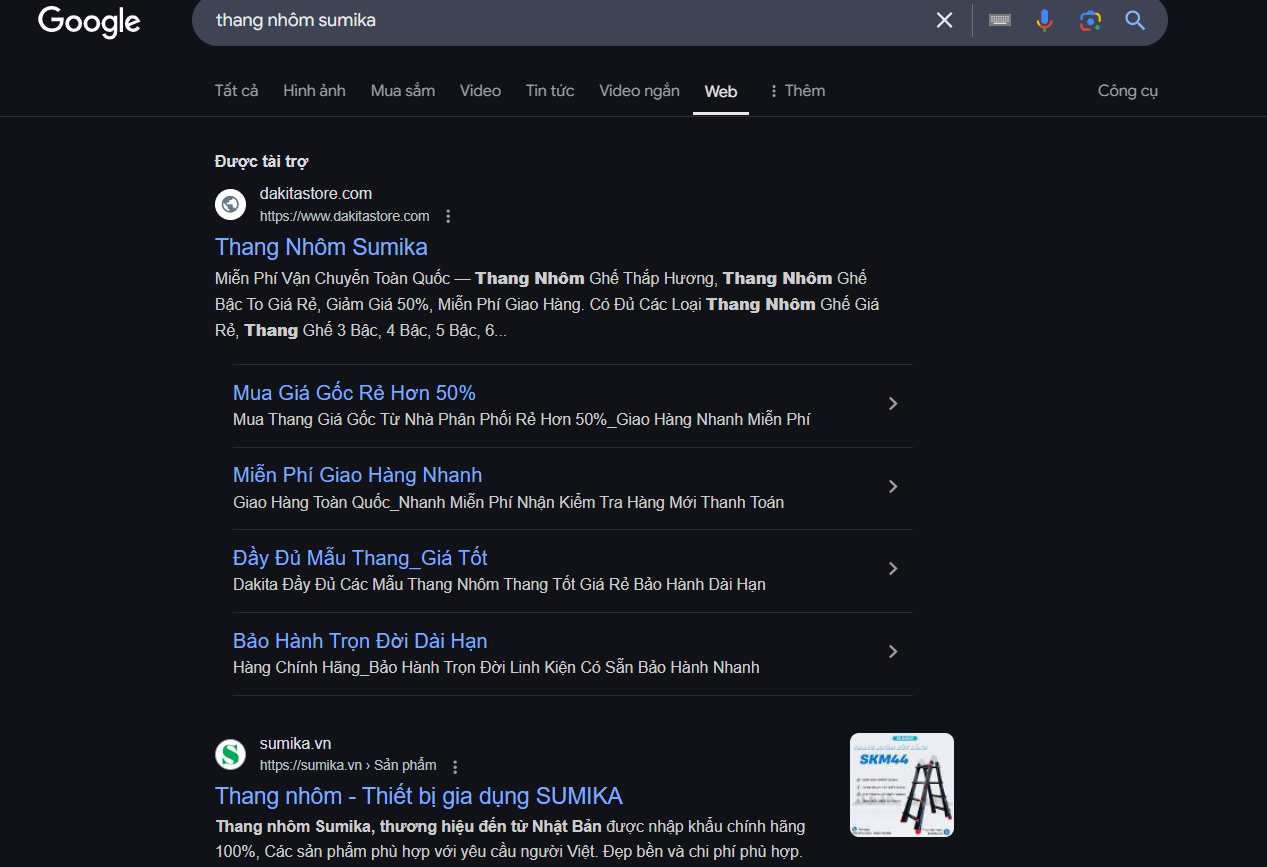
Task: Click the 'https://sumika.vn › Sản phẩm' breadcrumb
Action: [x=348, y=765]
